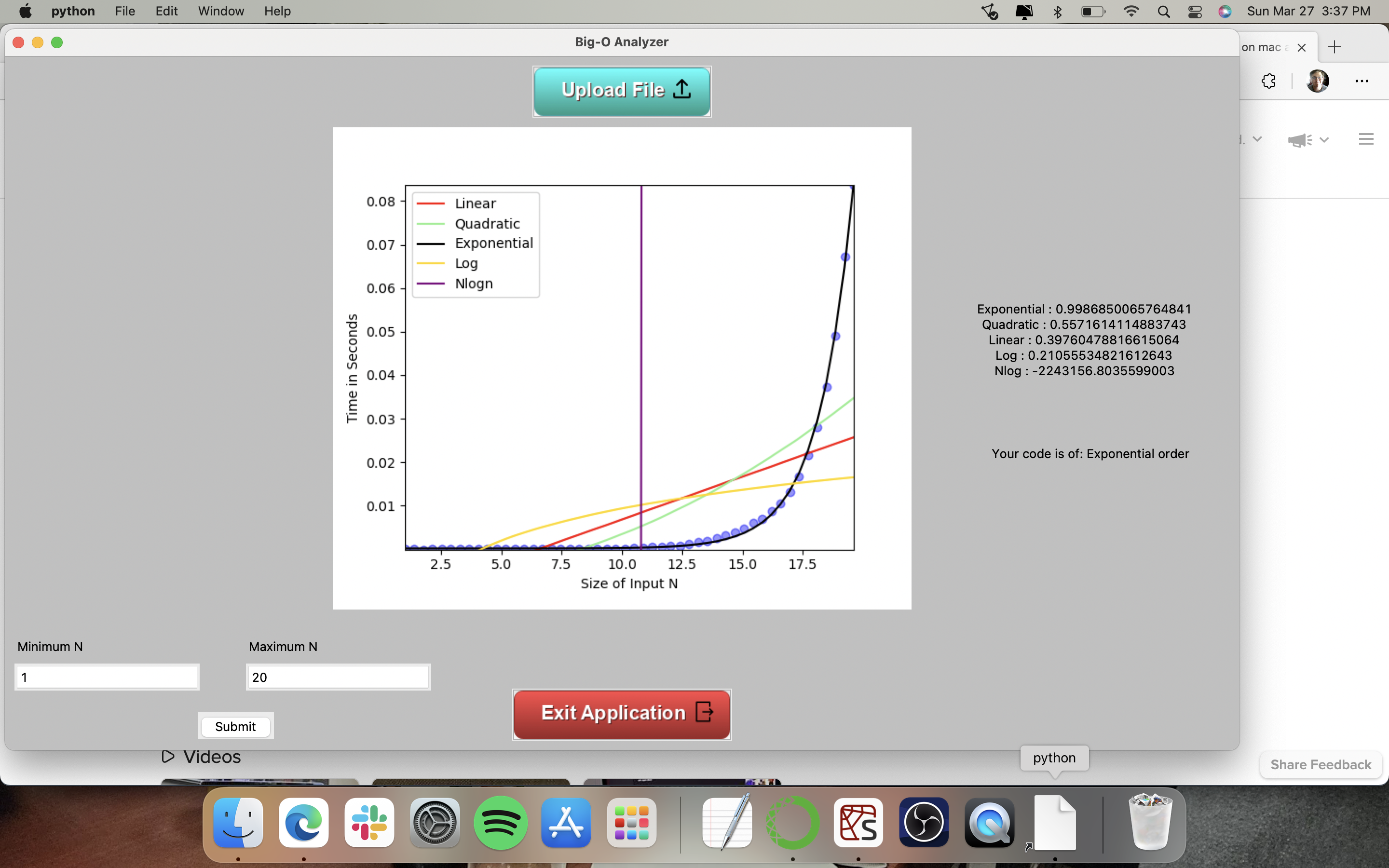
Task: Open the App Store dock icon
Action: click(x=566, y=823)
